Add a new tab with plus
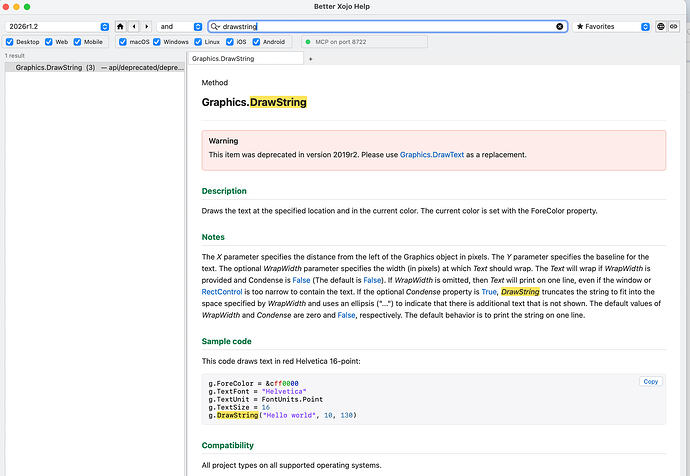Image resolution: width=690 pixels, height=476 pixels. coord(310,59)
